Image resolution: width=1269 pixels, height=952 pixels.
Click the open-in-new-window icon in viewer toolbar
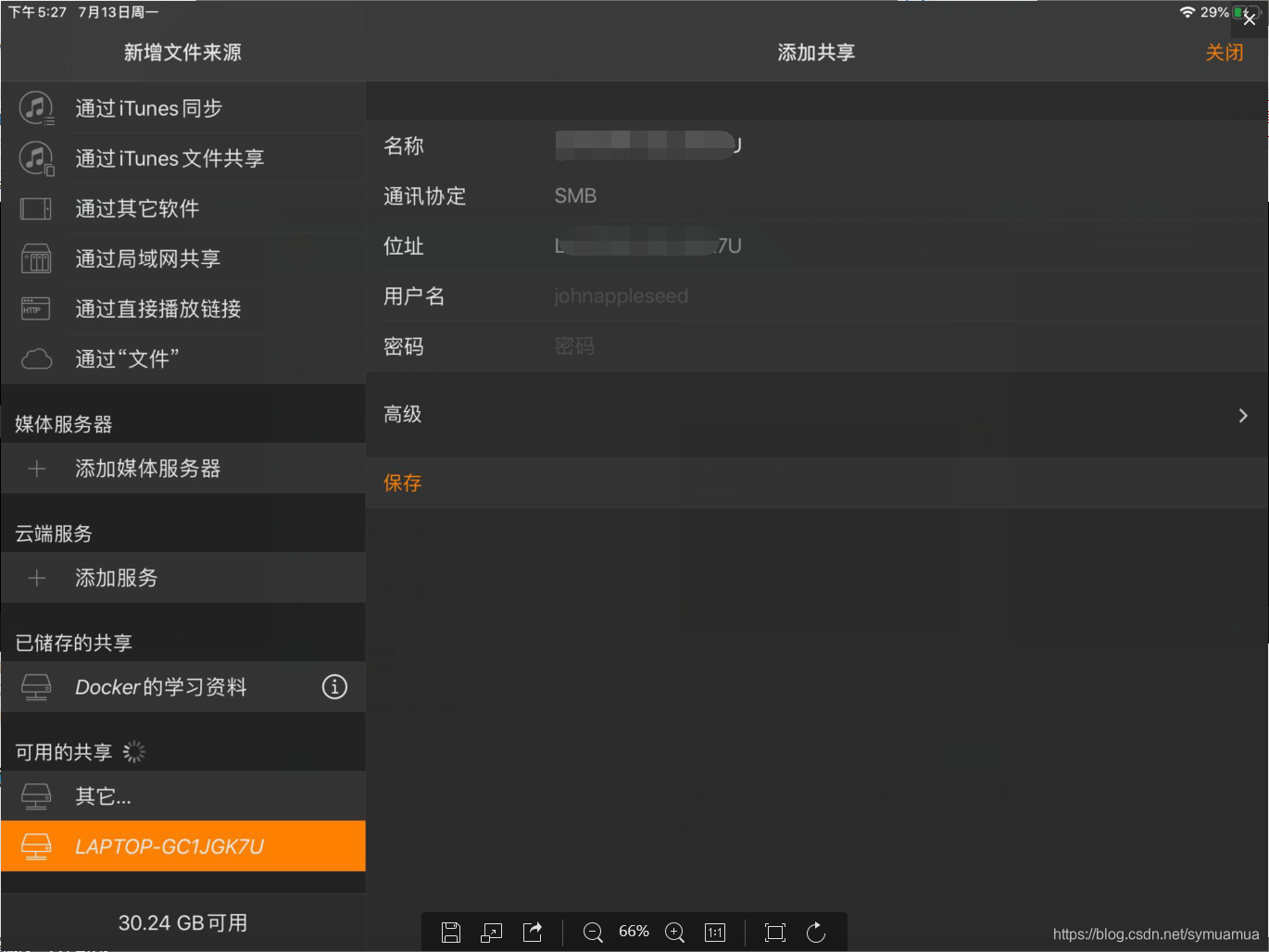point(491,933)
